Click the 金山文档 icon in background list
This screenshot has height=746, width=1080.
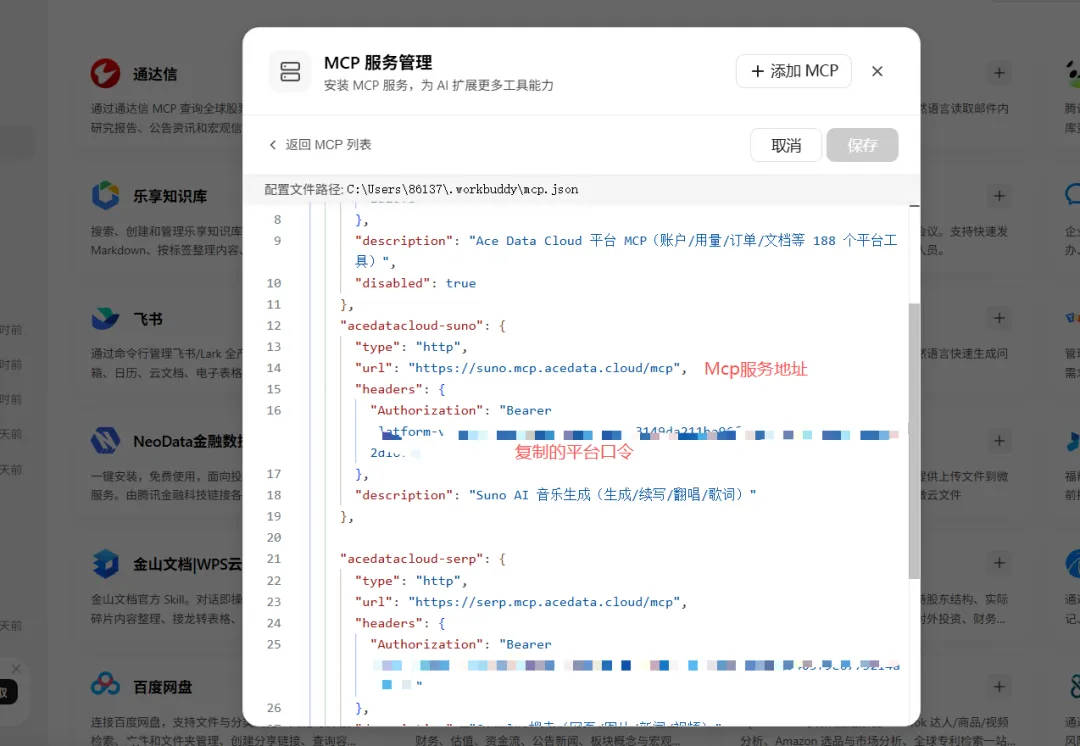105,563
